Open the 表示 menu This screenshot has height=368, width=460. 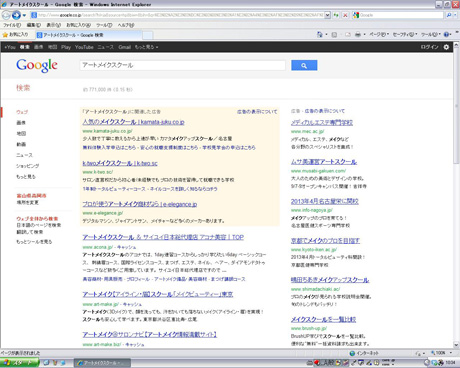(x=53, y=25)
